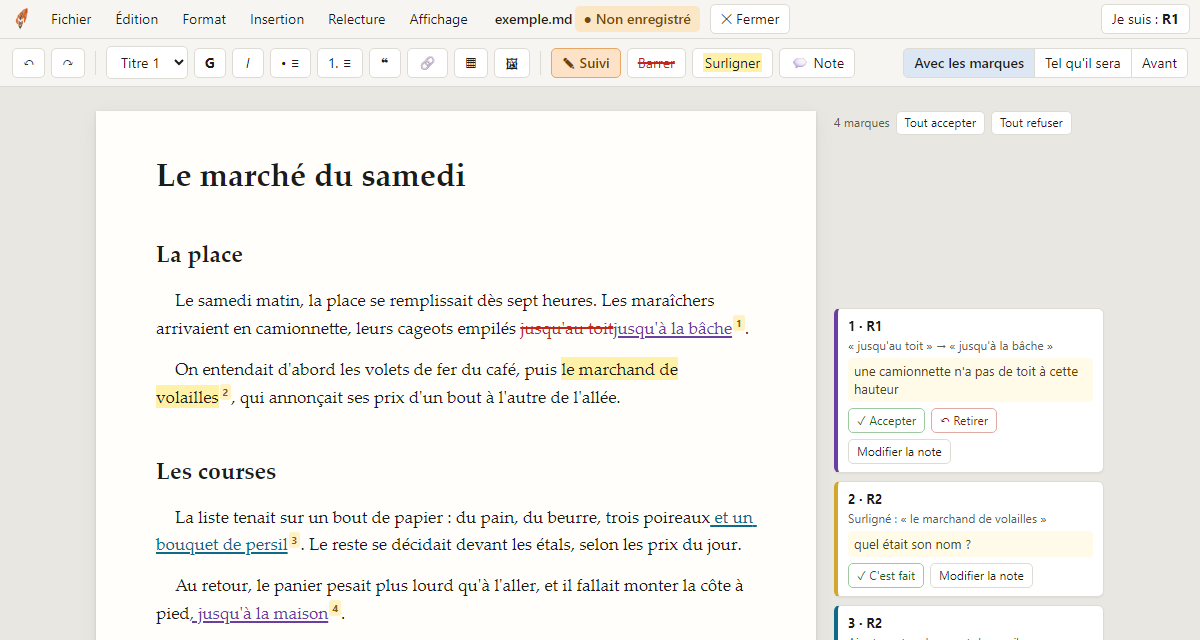
Task: Click footnote marker 4 after 'jusqu'à la maison'
Action: click(x=336, y=609)
